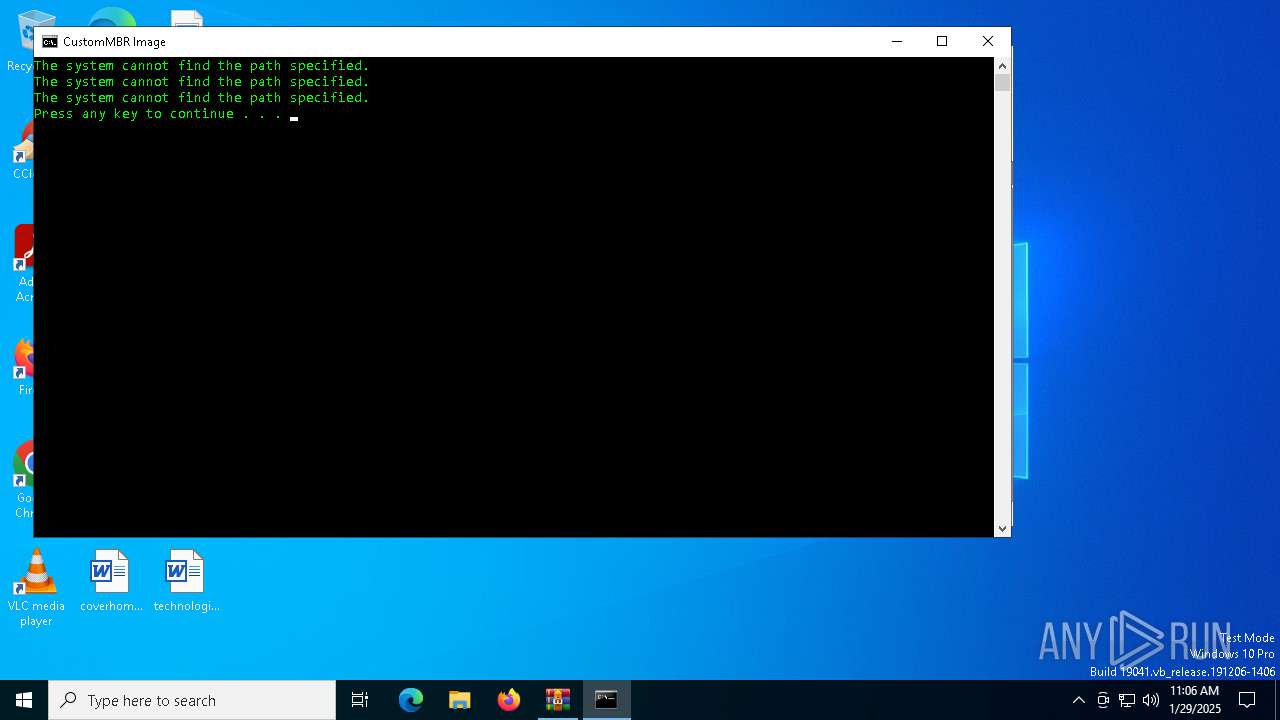1280x720 pixels.
Task: Close the CustomMBR Image window
Action: (988, 41)
